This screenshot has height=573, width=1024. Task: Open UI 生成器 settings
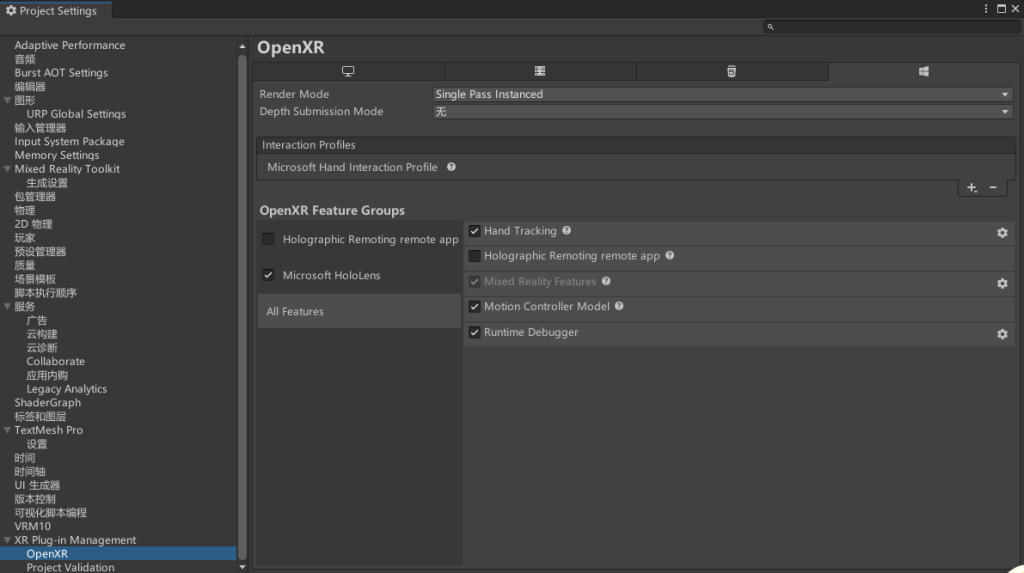[x=37, y=485]
